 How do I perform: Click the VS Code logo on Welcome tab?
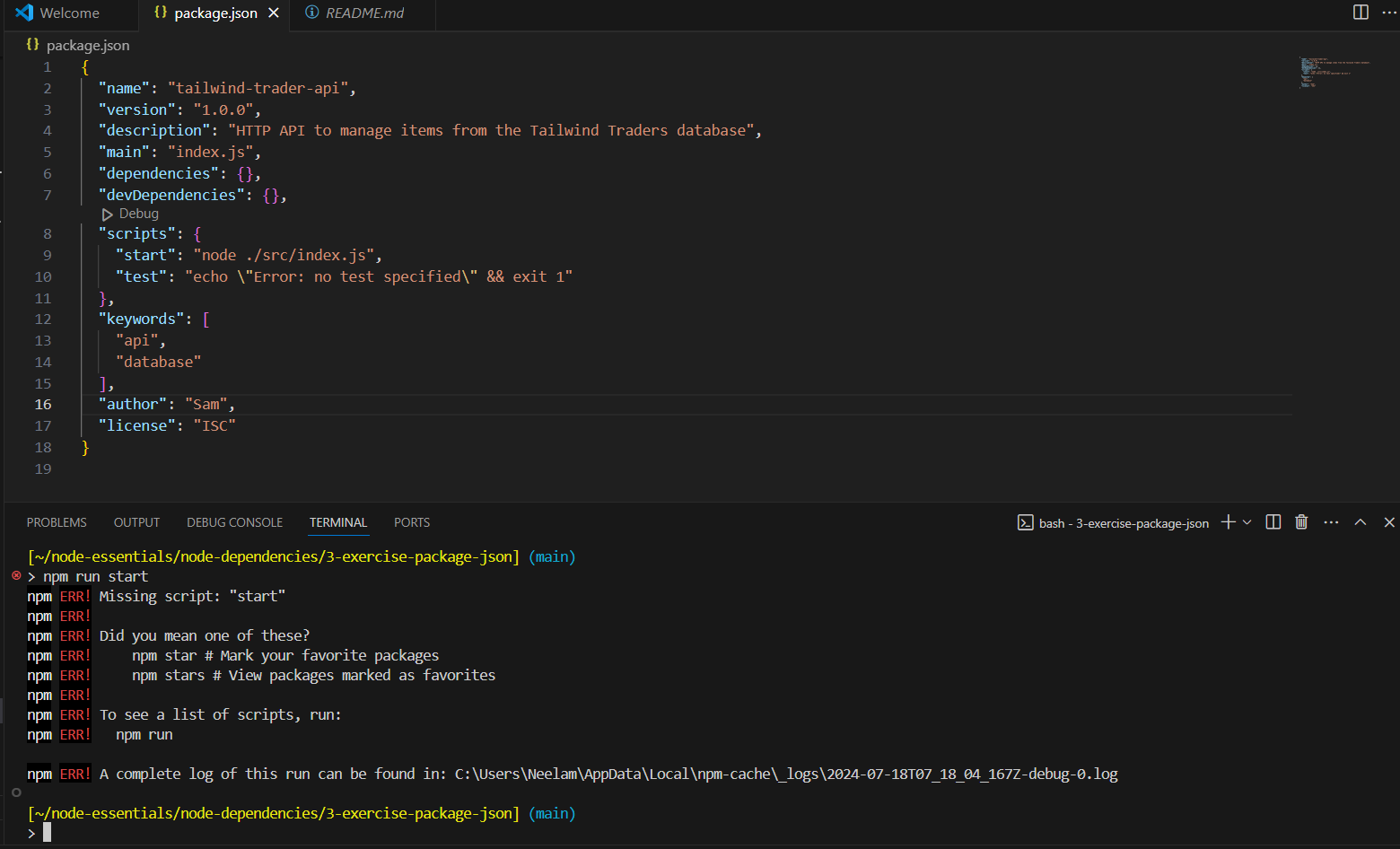[x=24, y=13]
